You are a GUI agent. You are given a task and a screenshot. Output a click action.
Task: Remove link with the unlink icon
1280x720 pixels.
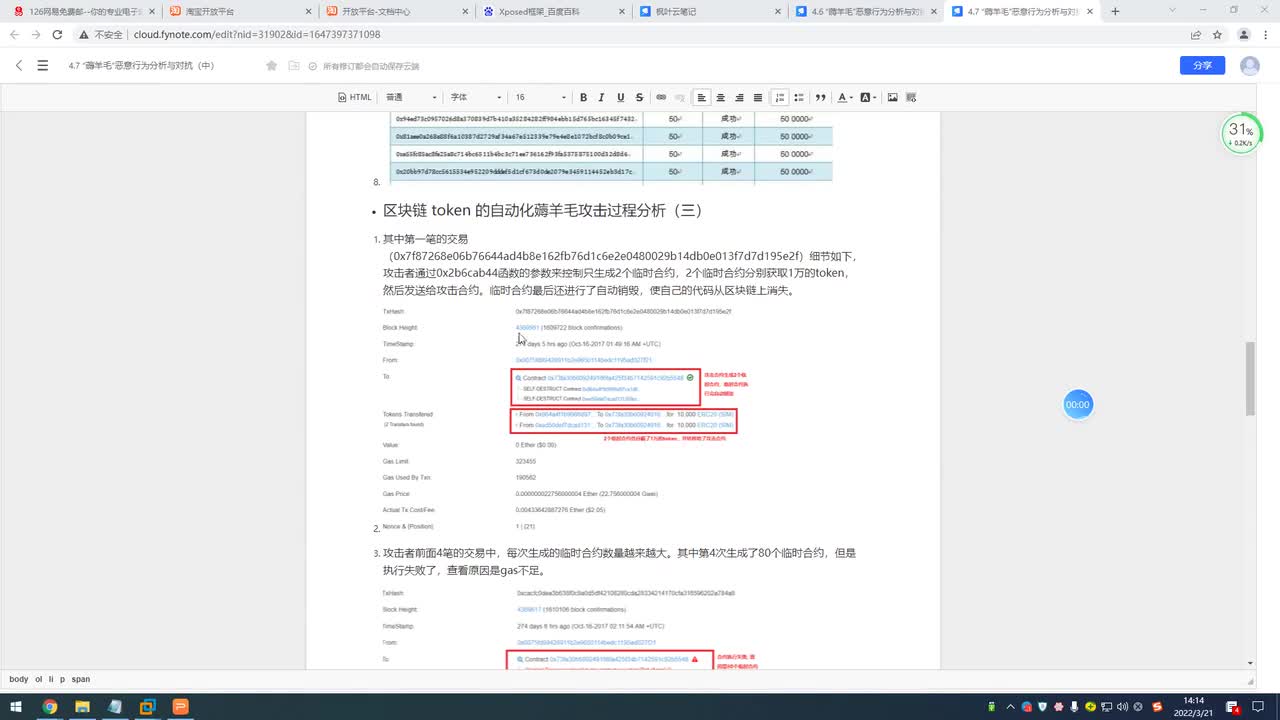coord(680,97)
